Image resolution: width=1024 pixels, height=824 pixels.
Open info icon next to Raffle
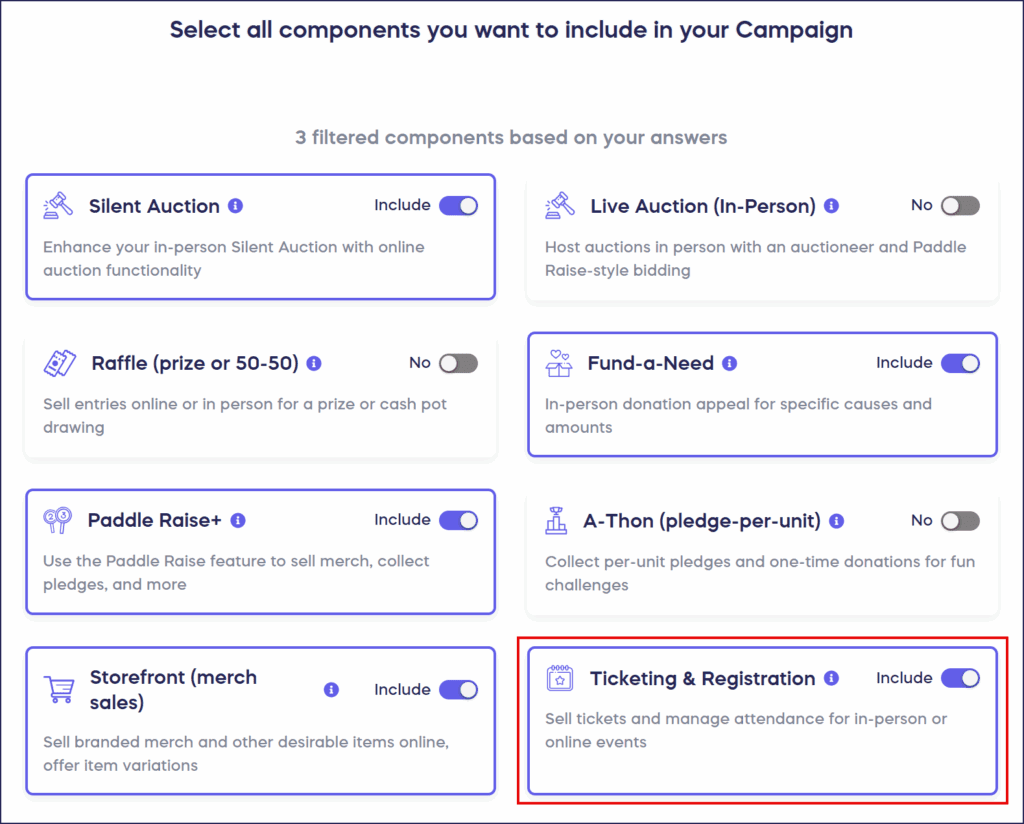[315, 363]
